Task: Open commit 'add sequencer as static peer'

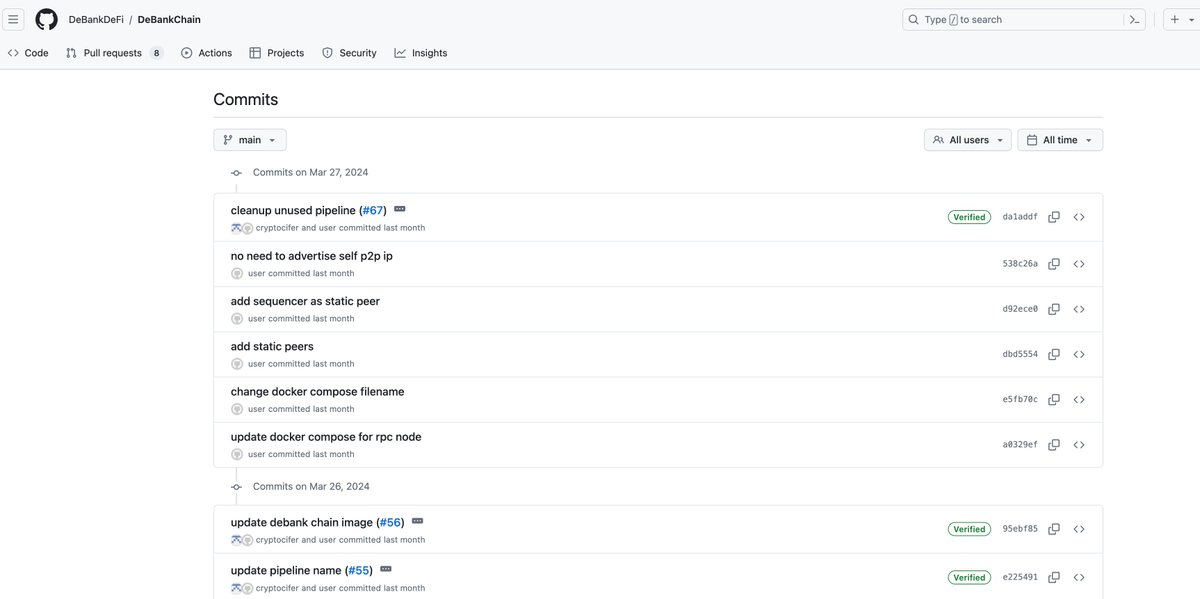Action: click(x=305, y=301)
